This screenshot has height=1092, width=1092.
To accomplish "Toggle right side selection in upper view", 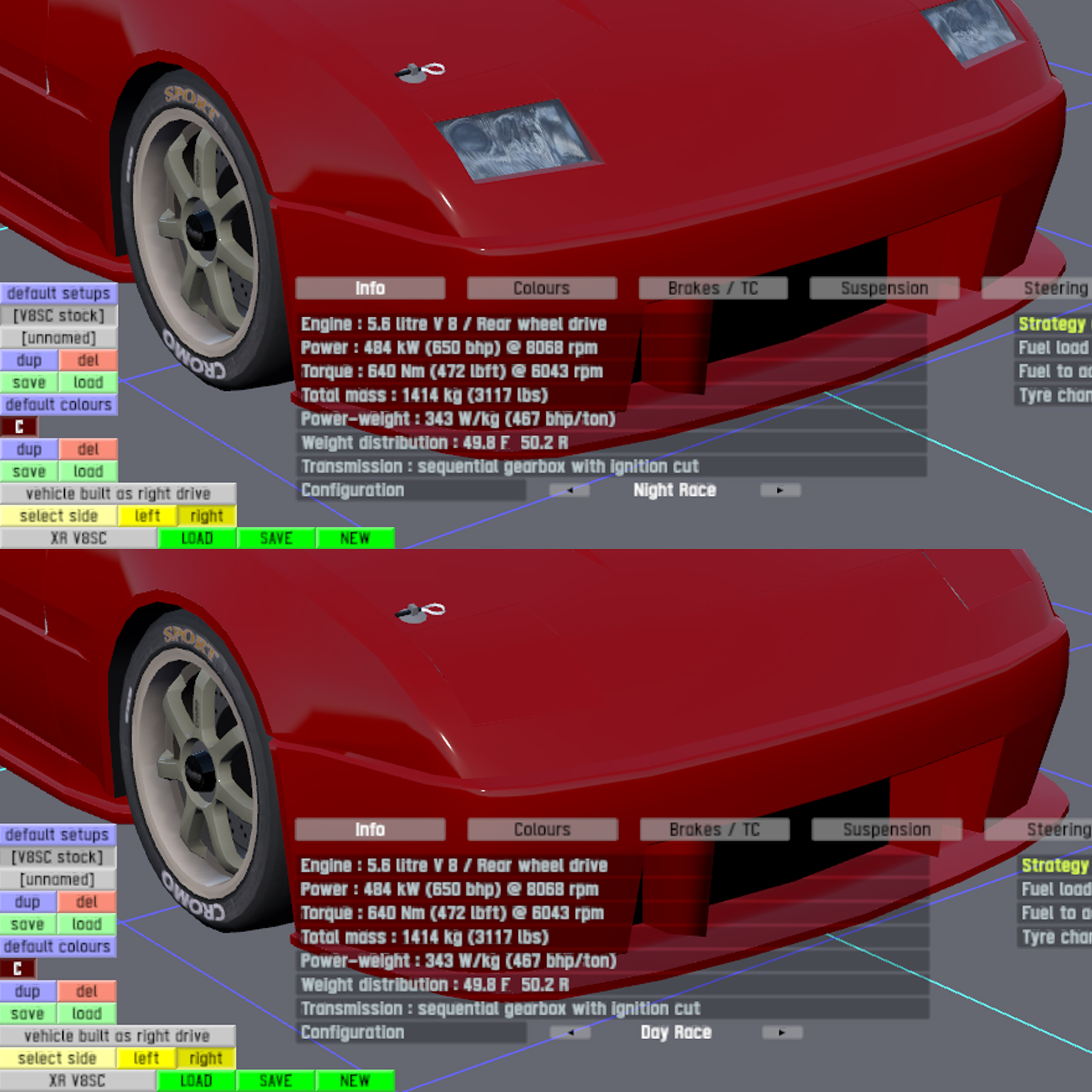I will (x=207, y=516).
